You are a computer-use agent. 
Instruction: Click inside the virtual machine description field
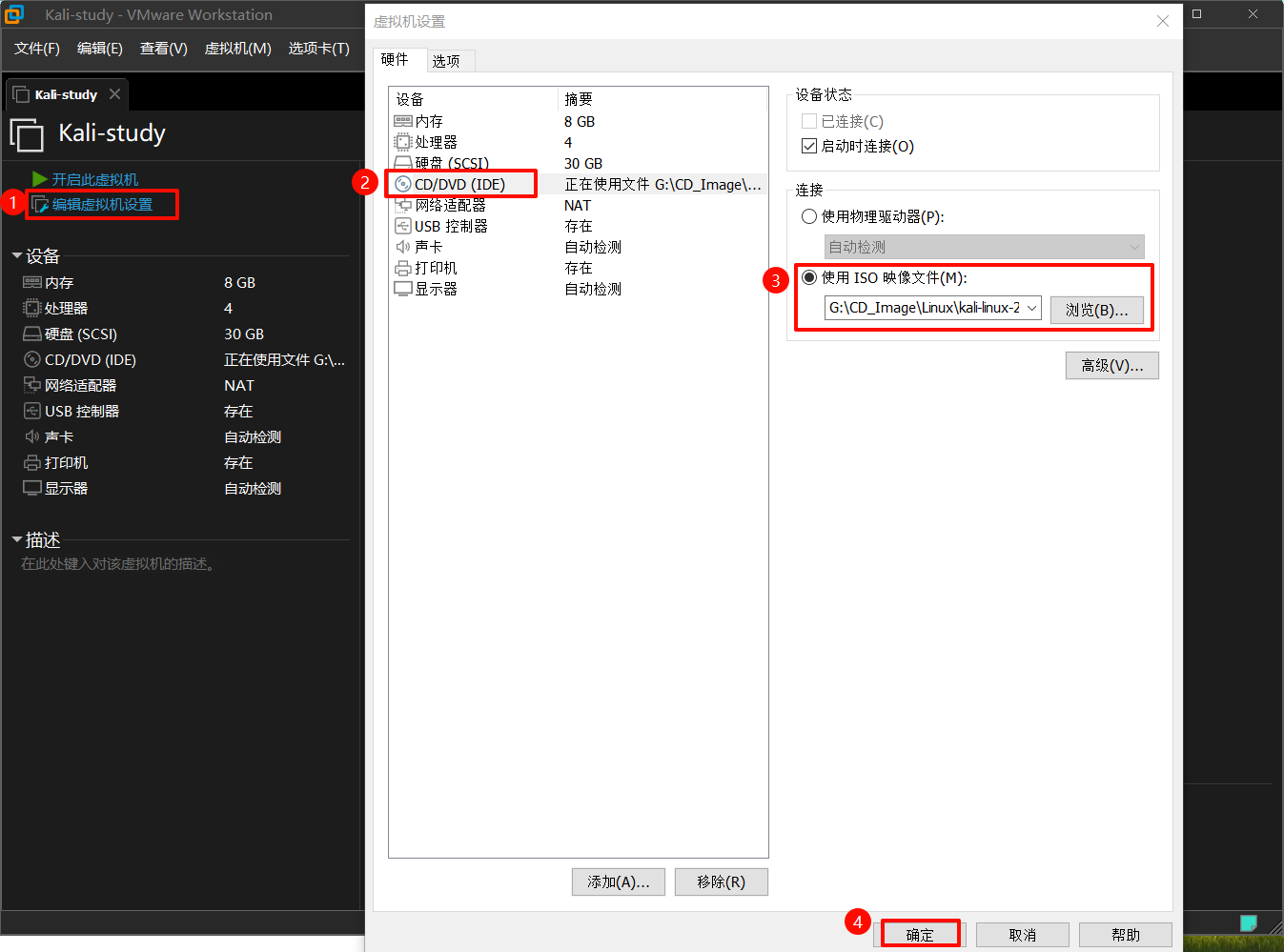pyautogui.click(x=143, y=564)
